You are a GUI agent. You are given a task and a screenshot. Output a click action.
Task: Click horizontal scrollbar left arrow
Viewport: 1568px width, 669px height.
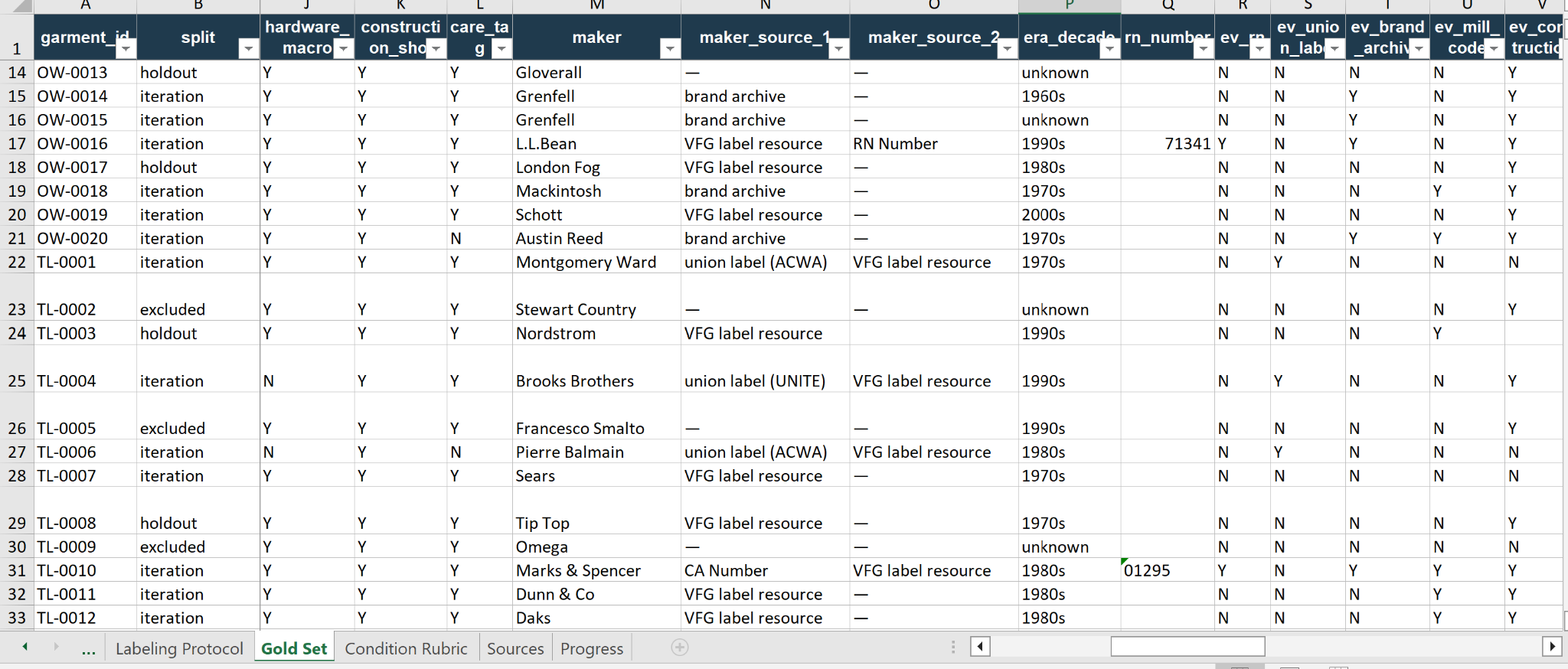pos(980,647)
